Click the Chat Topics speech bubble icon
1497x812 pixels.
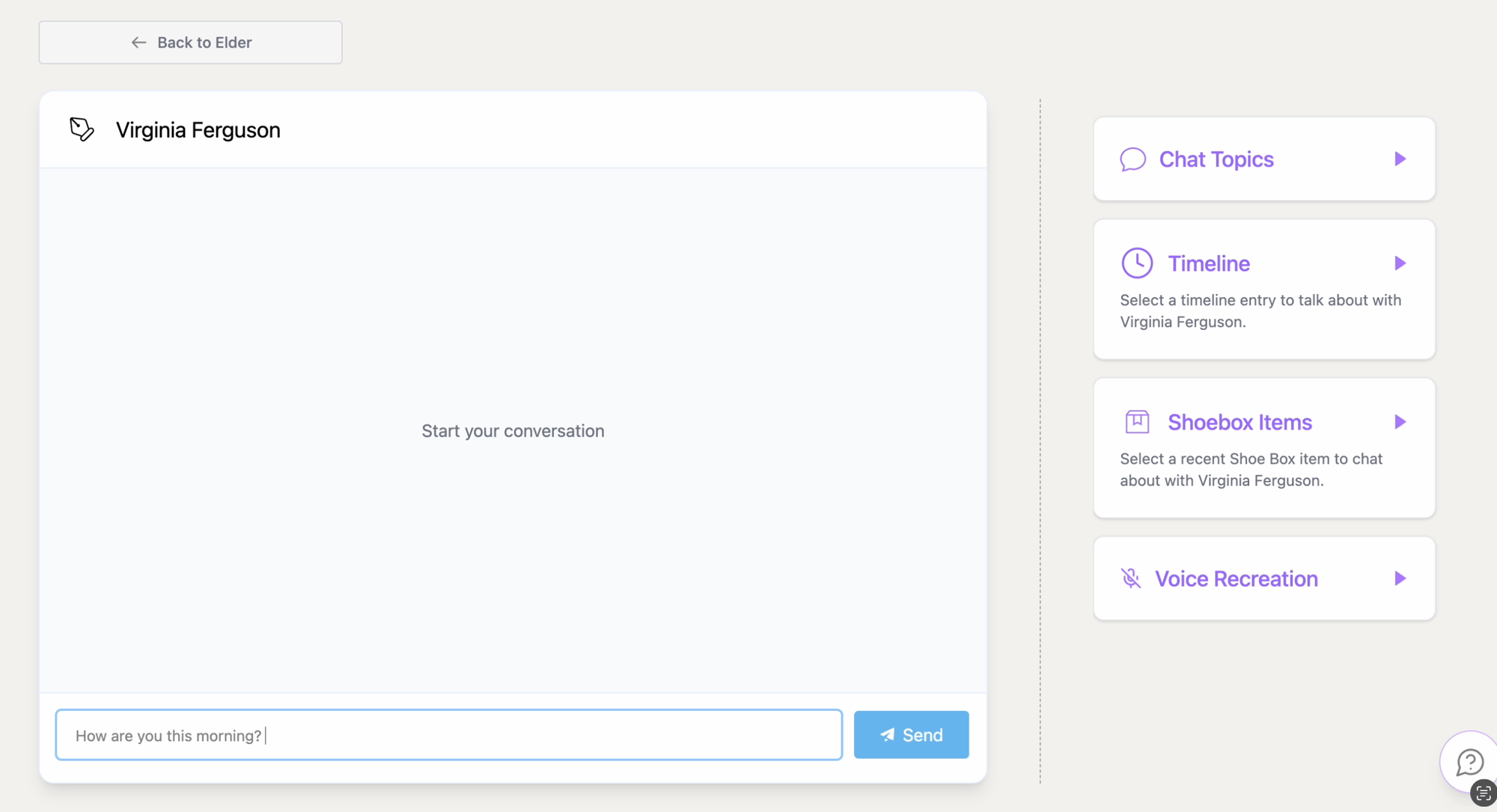click(1132, 159)
